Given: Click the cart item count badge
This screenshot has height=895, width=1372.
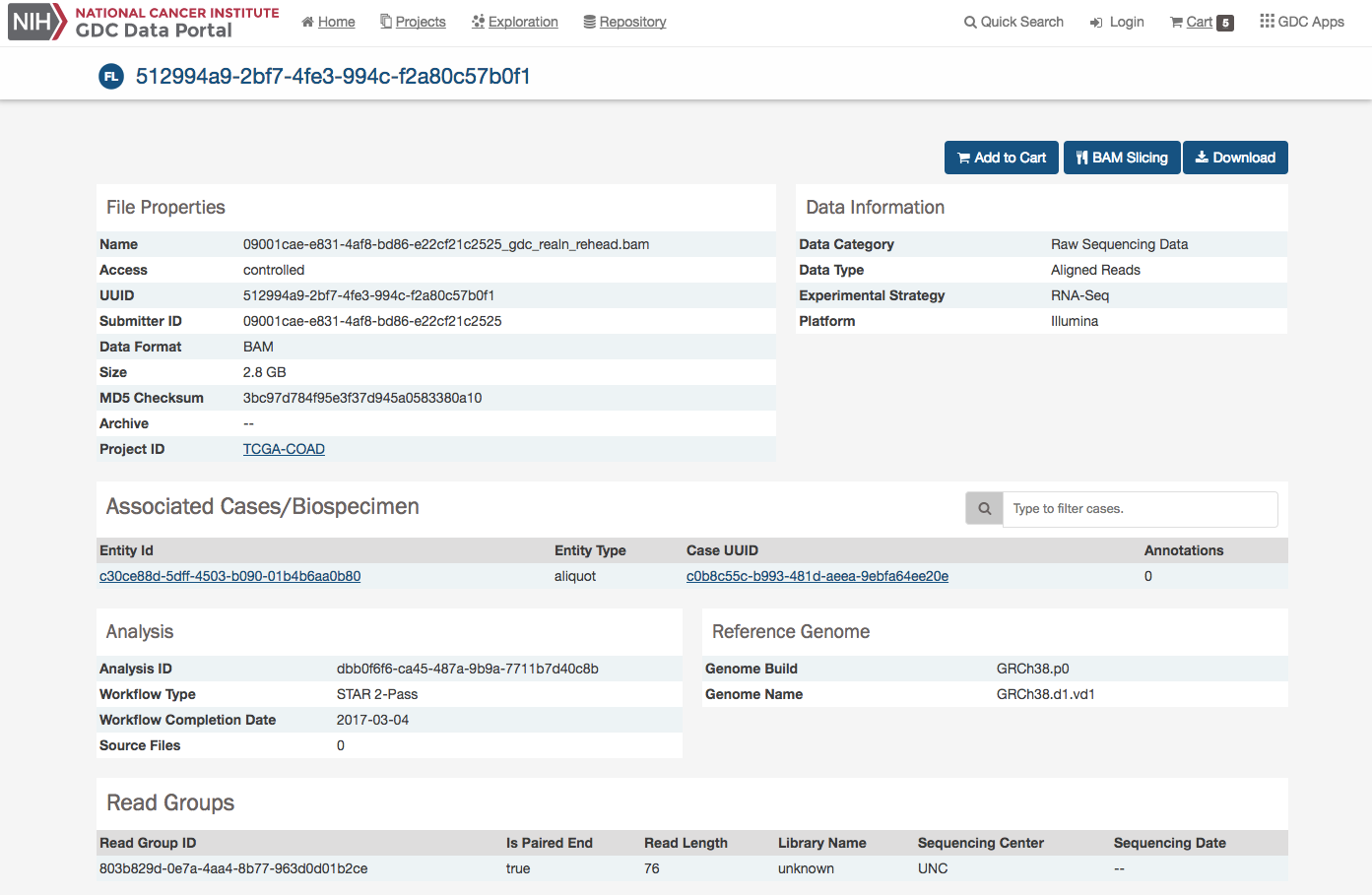Looking at the screenshot, I should [x=1225, y=23].
